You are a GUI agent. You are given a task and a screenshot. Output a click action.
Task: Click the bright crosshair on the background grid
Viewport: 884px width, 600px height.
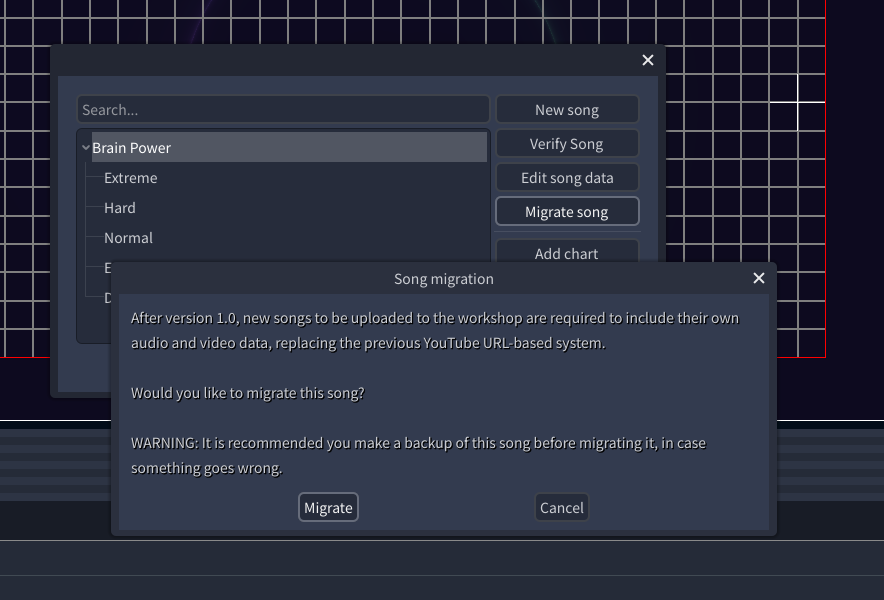(798, 102)
